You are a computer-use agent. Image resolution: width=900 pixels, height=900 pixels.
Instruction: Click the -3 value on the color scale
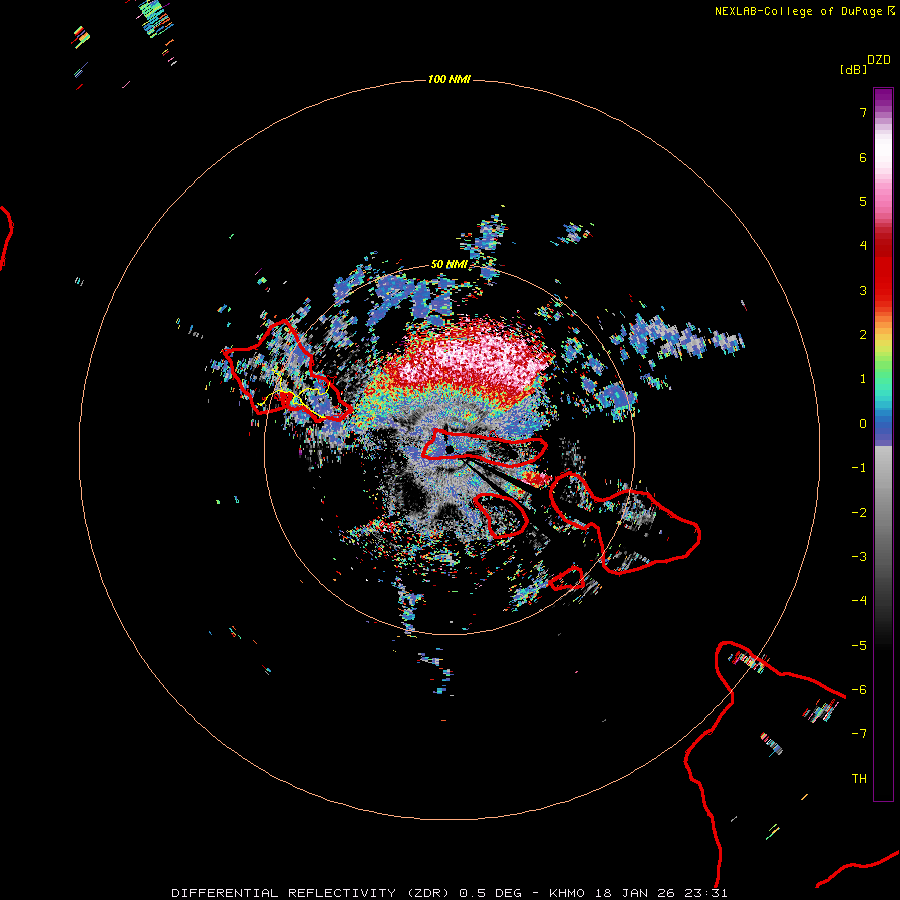859,557
